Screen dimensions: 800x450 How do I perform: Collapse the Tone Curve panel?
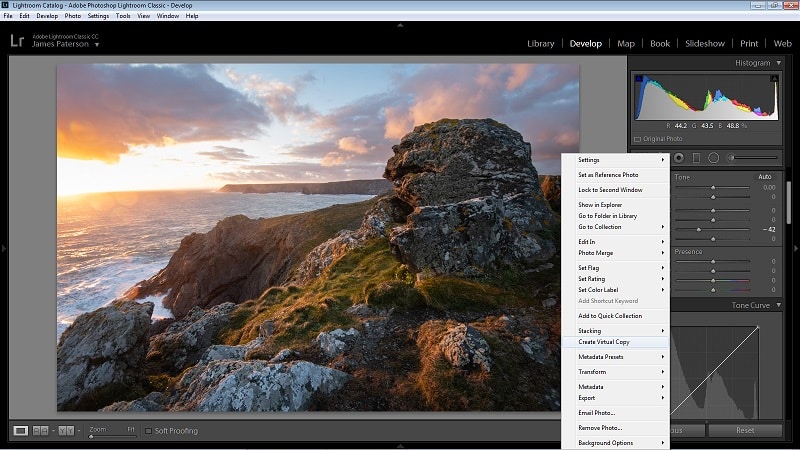[779, 305]
